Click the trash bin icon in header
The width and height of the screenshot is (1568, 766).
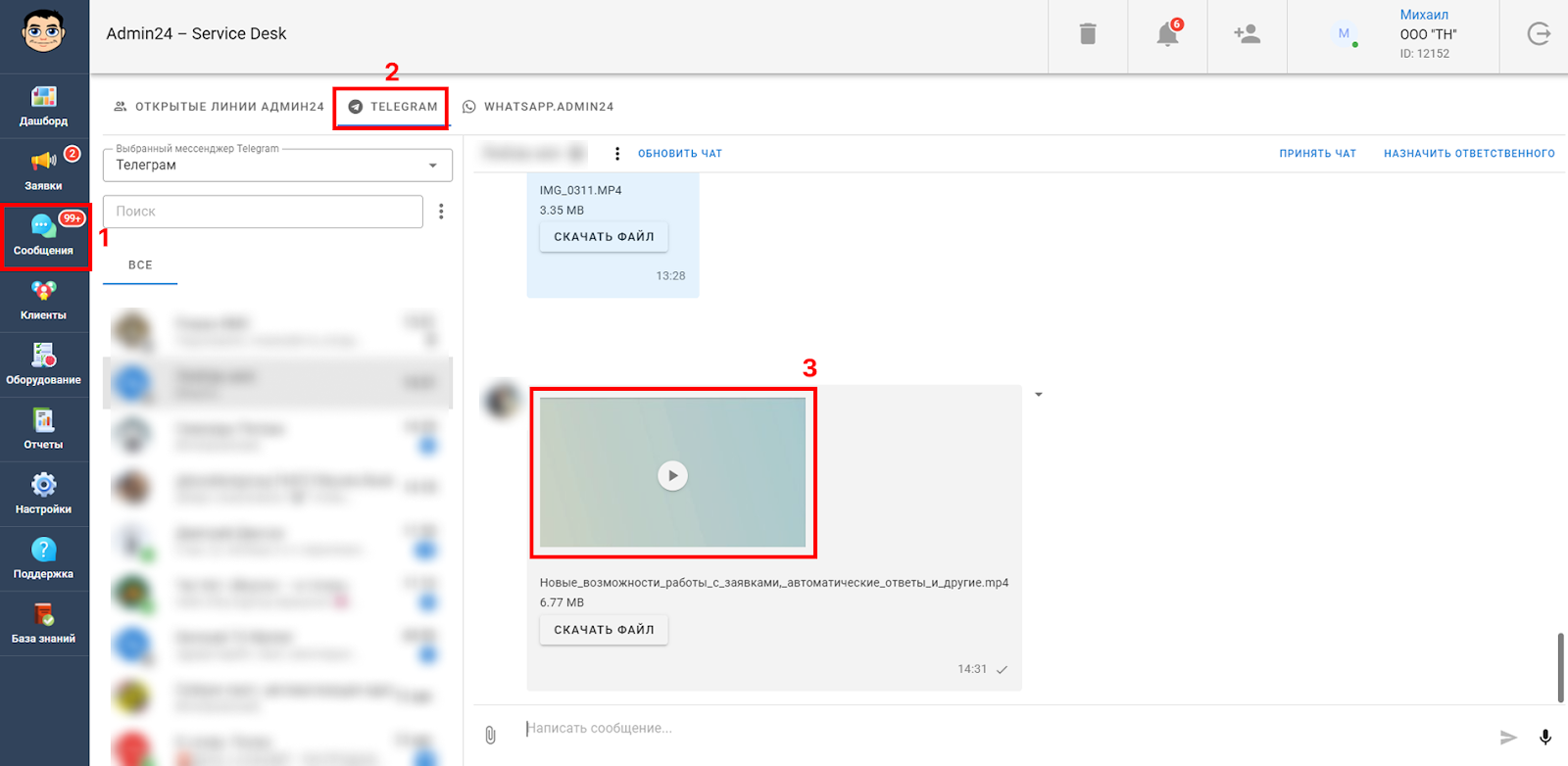pos(1088,34)
